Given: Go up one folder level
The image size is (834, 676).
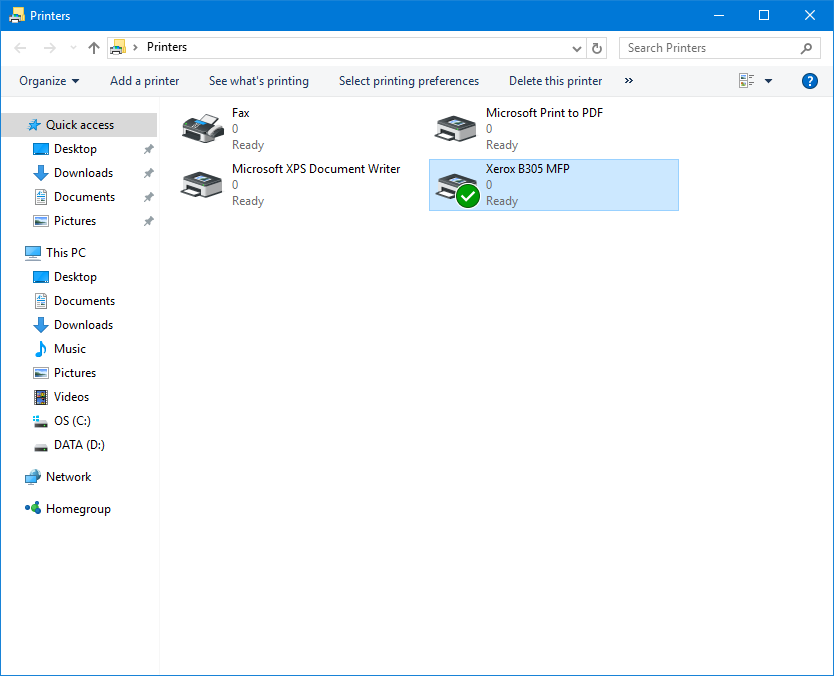Looking at the screenshot, I should tap(94, 48).
